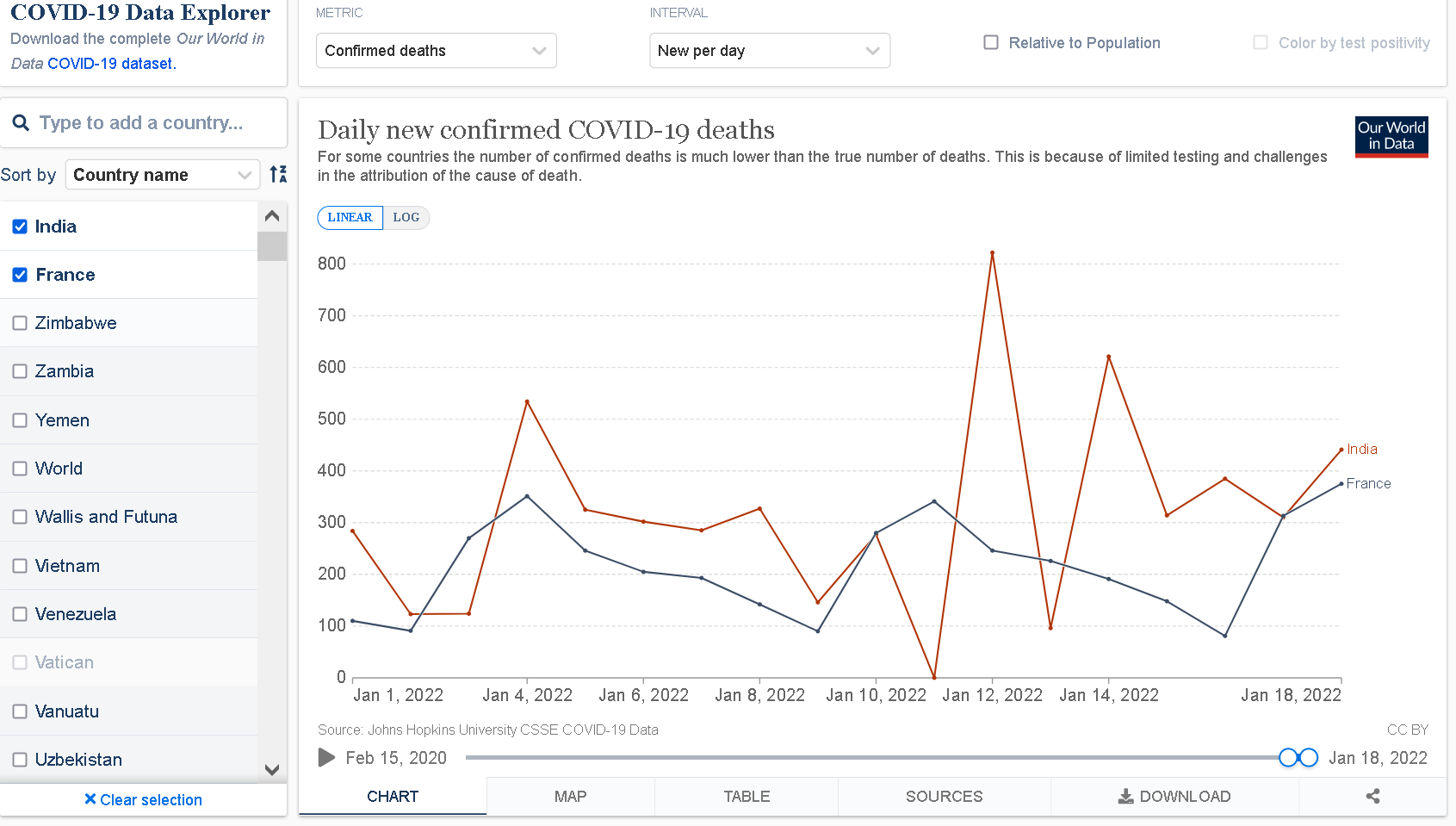This screenshot has width=1456, height=826.
Task: Uncheck France checkbox
Action: point(20,275)
